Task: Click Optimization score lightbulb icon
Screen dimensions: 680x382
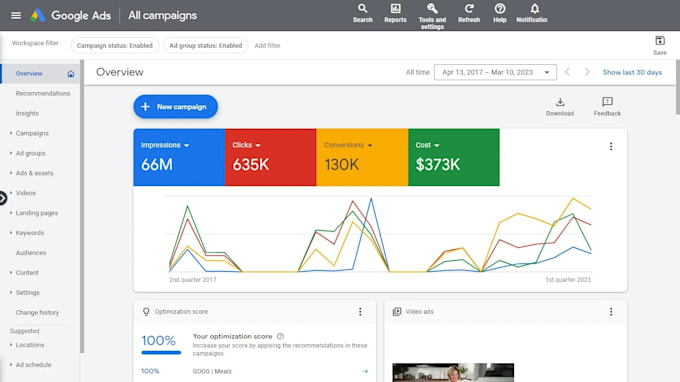Action: [x=146, y=312]
